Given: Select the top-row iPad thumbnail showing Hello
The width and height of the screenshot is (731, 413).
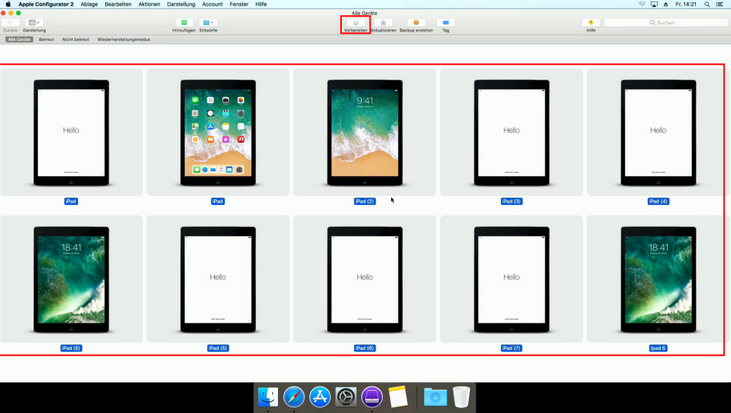Looking at the screenshot, I should (x=71, y=132).
